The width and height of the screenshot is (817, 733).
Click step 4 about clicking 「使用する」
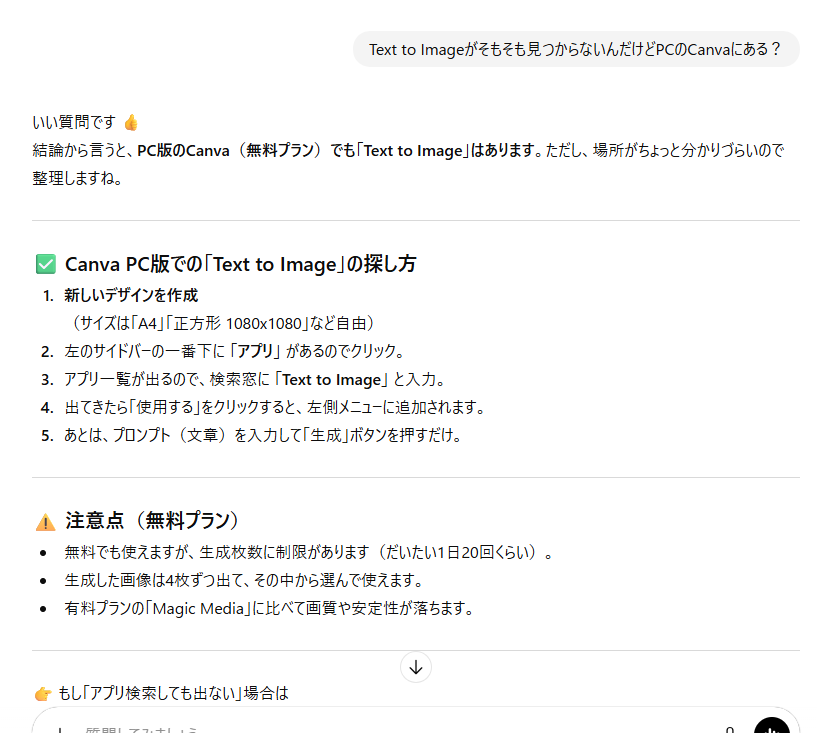(274, 407)
